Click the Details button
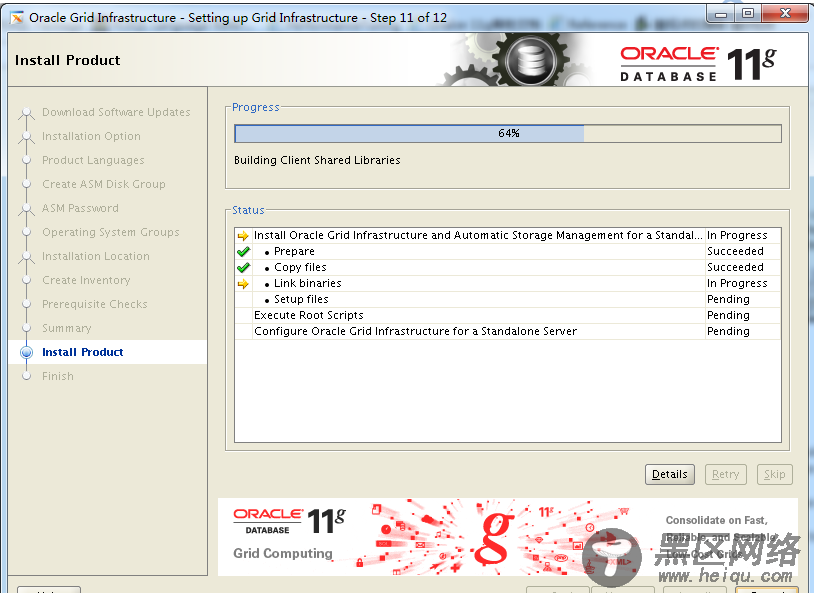The image size is (814, 593). click(x=669, y=474)
